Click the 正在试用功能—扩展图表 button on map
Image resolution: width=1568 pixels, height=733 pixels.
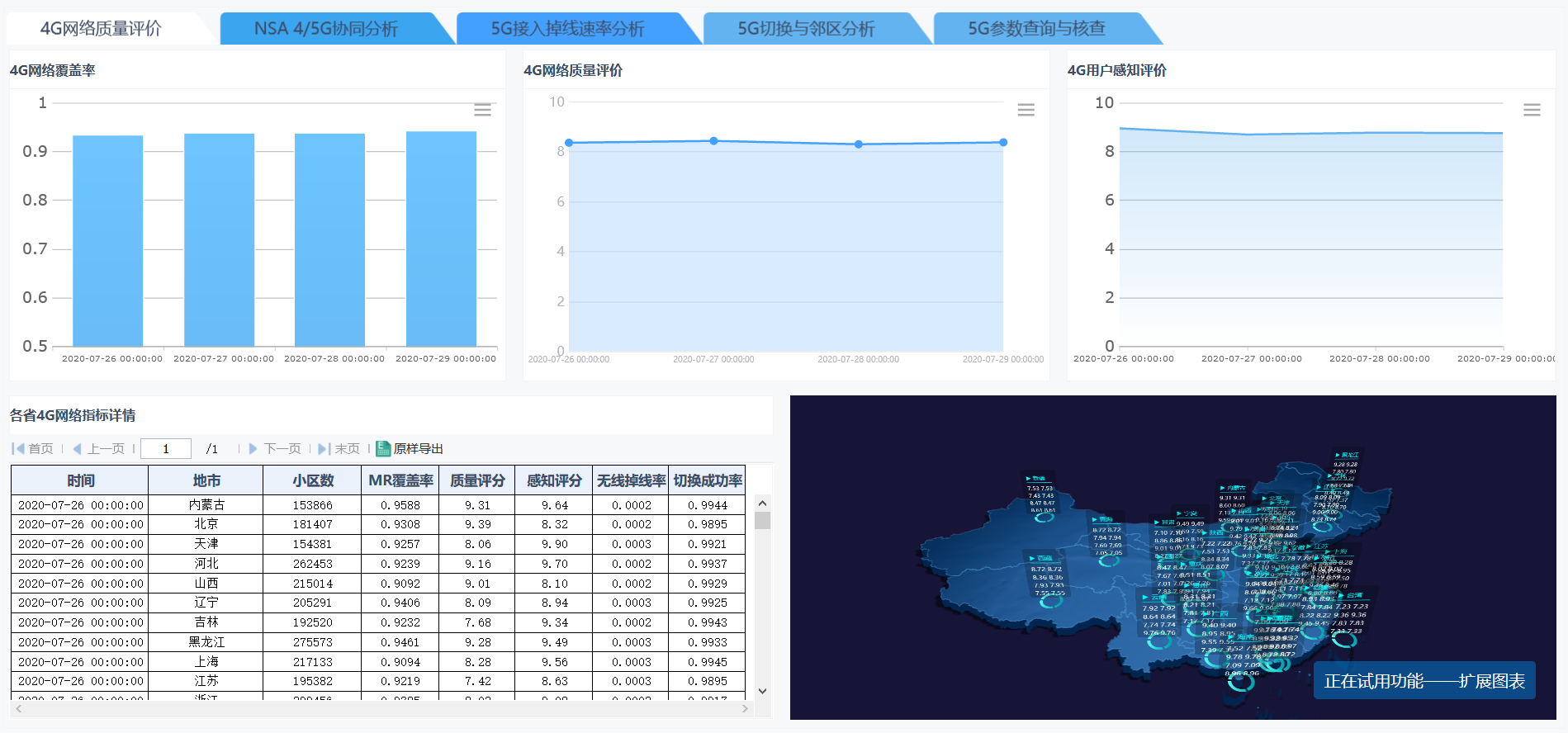pos(1424,681)
